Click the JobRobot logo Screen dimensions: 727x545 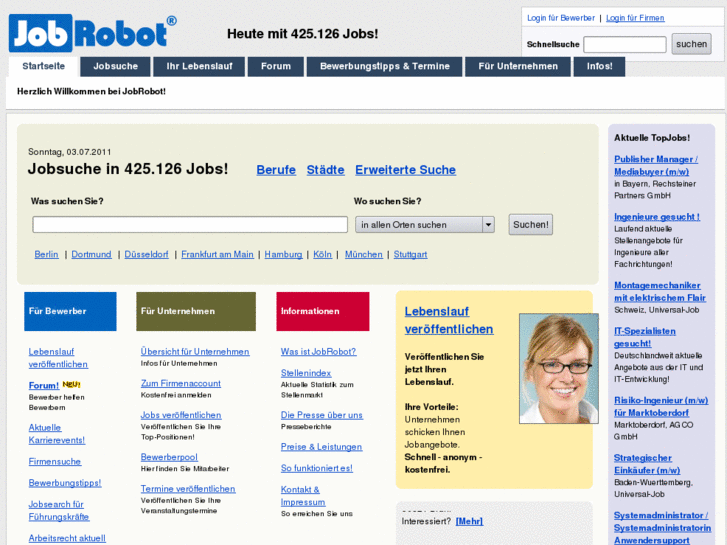92,33
